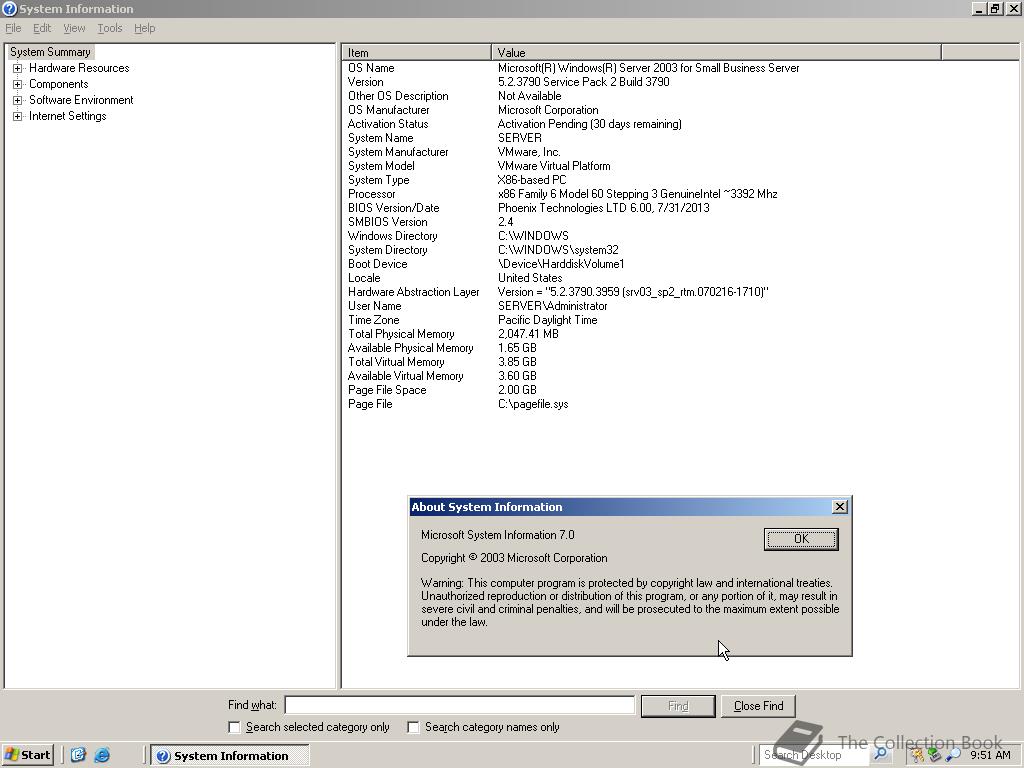The image size is (1024, 768).
Task: Click the BIOS Version/Date item
Action: pyautogui.click(x=393, y=208)
